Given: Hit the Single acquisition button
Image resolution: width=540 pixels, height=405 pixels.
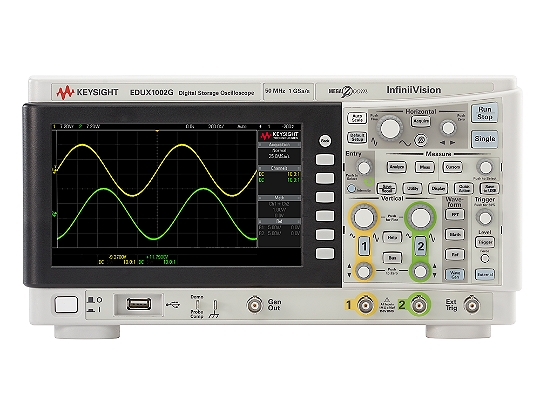Looking at the screenshot, I should coord(484,139).
